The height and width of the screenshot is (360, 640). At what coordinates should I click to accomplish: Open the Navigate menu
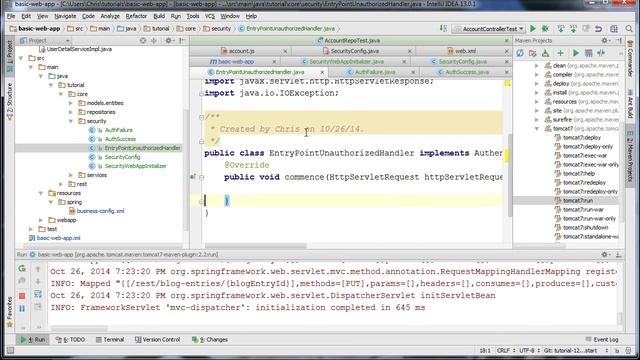coord(65,16)
